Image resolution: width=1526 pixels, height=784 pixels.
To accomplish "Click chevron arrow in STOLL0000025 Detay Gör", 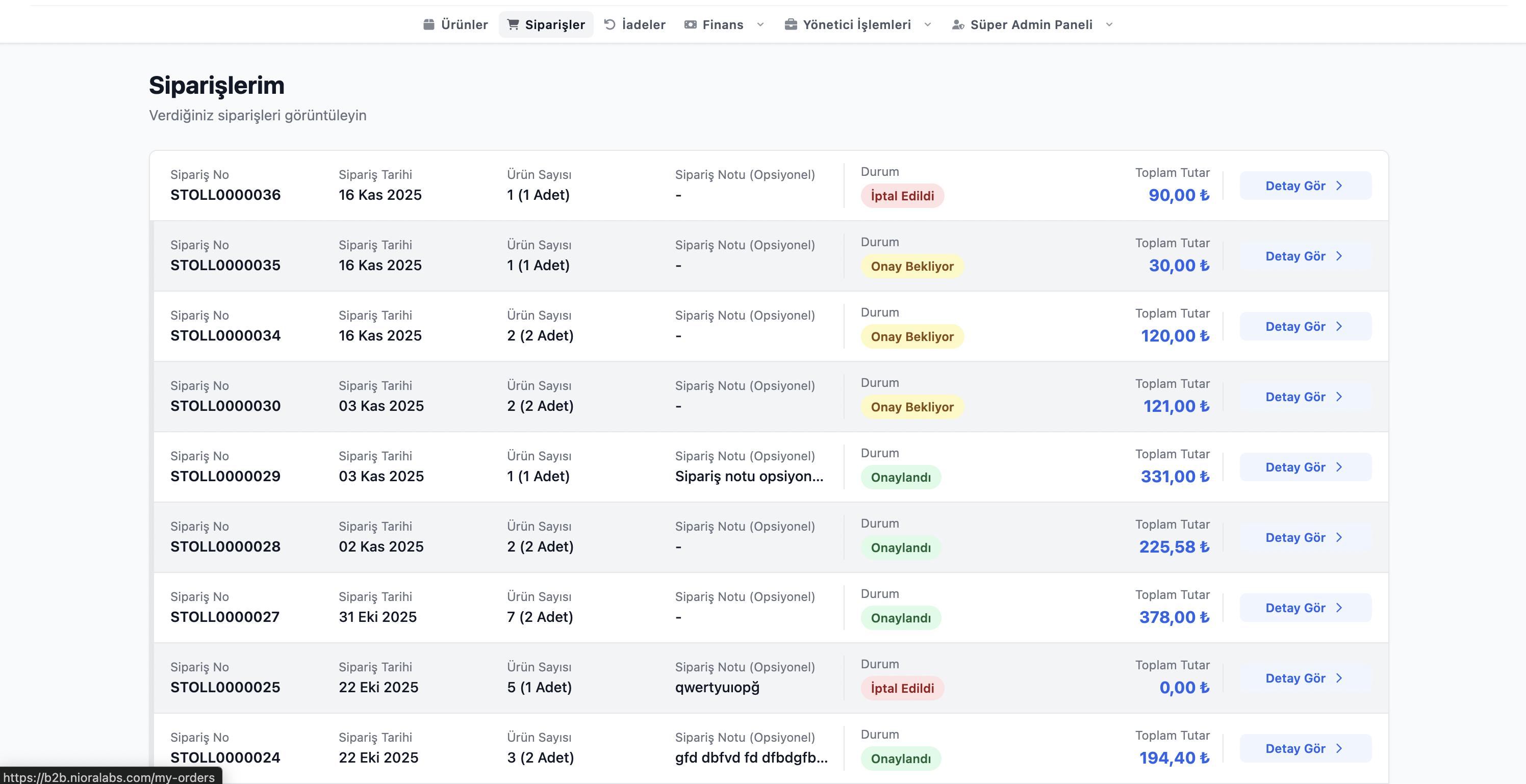I will click(x=1339, y=678).
